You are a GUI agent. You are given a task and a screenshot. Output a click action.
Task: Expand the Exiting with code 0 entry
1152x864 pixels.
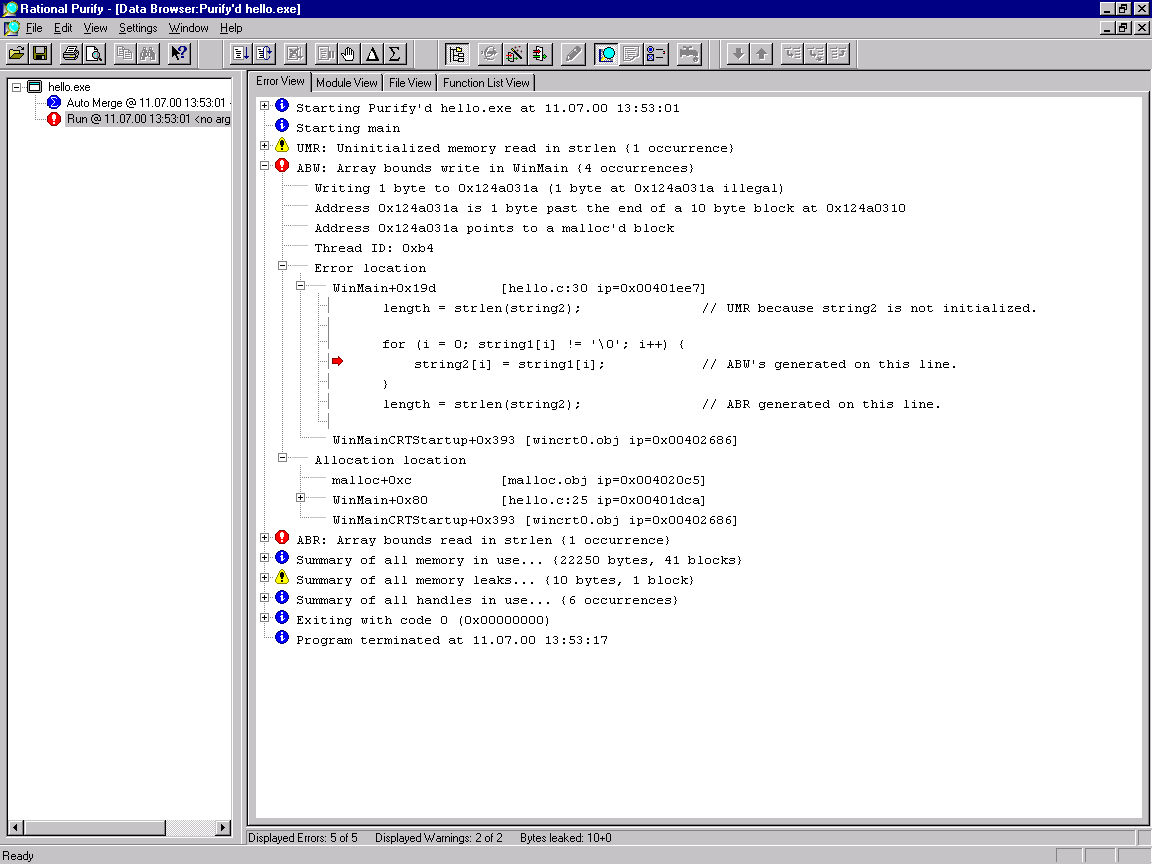(264, 617)
